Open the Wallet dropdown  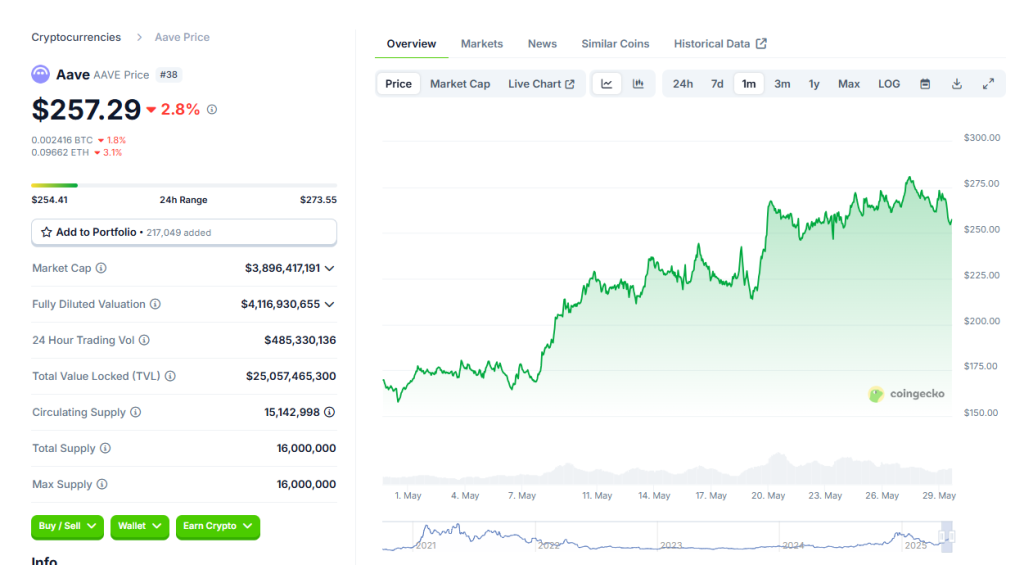click(x=140, y=526)
